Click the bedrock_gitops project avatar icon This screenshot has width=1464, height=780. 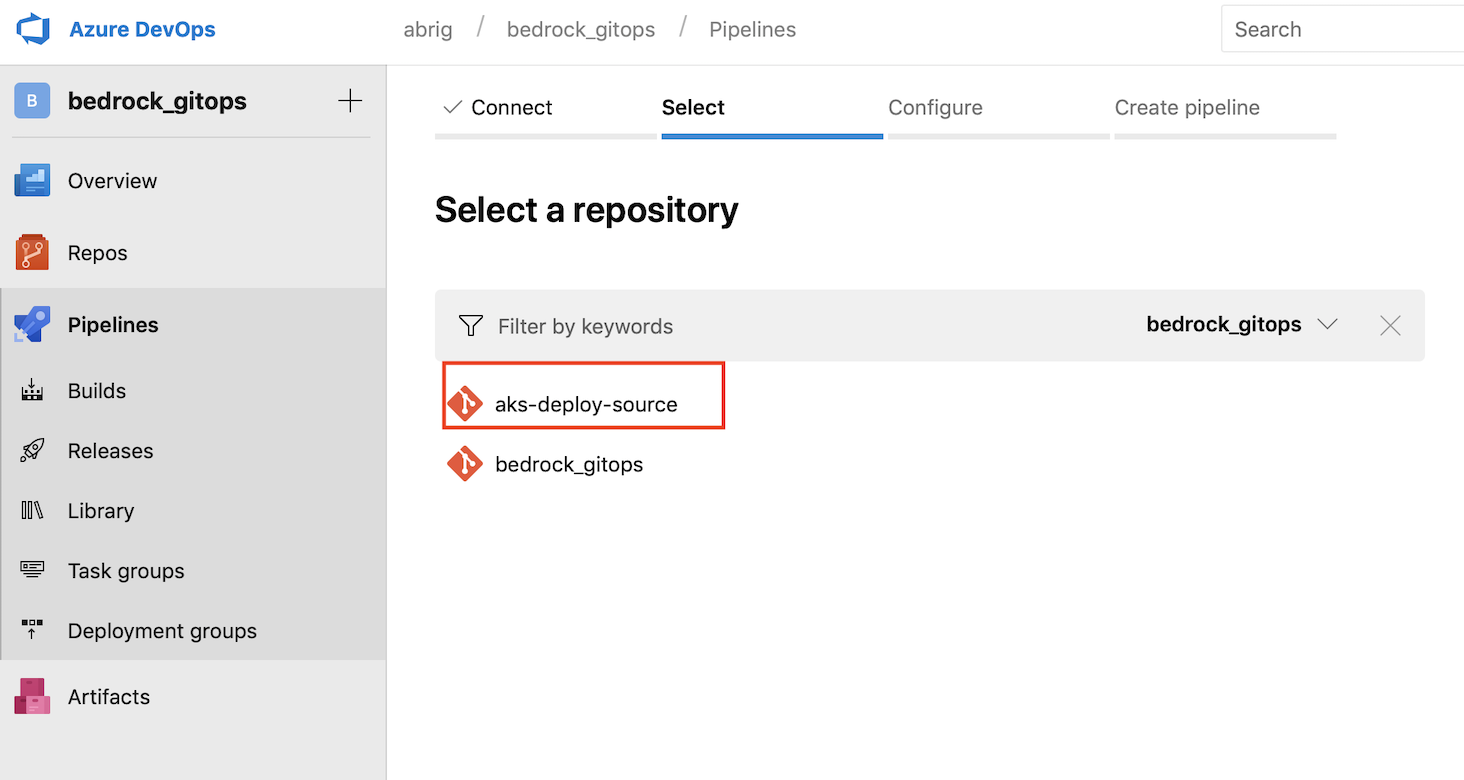tap(32, 101)
